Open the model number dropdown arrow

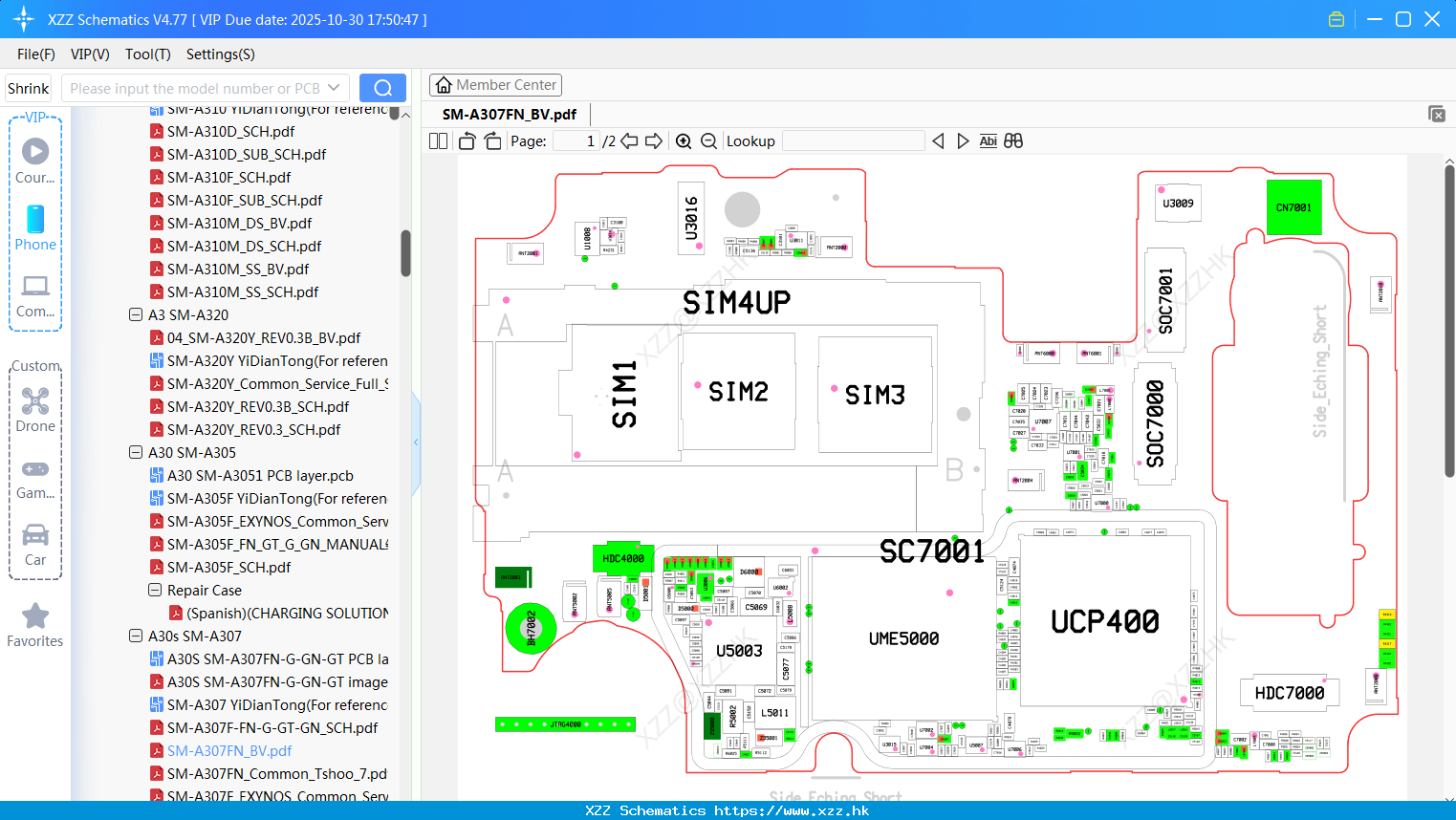point(334,88)
